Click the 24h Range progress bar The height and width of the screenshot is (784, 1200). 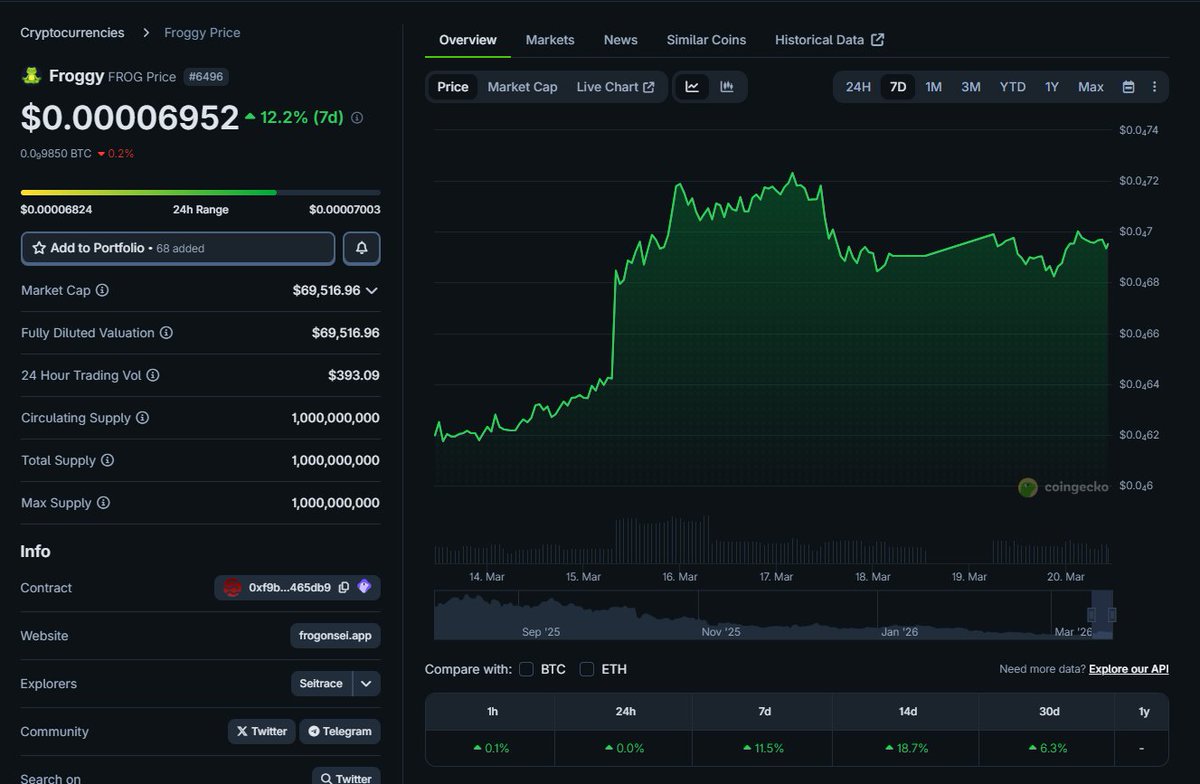click(x=200, y=192)
